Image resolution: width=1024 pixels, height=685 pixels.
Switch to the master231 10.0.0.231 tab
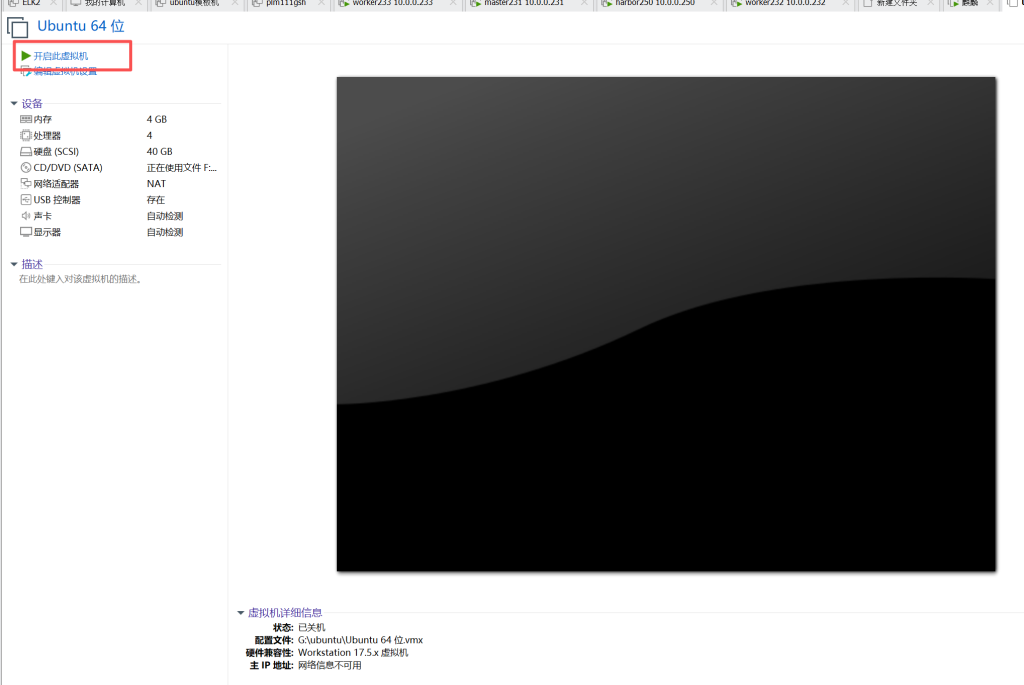click(523, 4)
